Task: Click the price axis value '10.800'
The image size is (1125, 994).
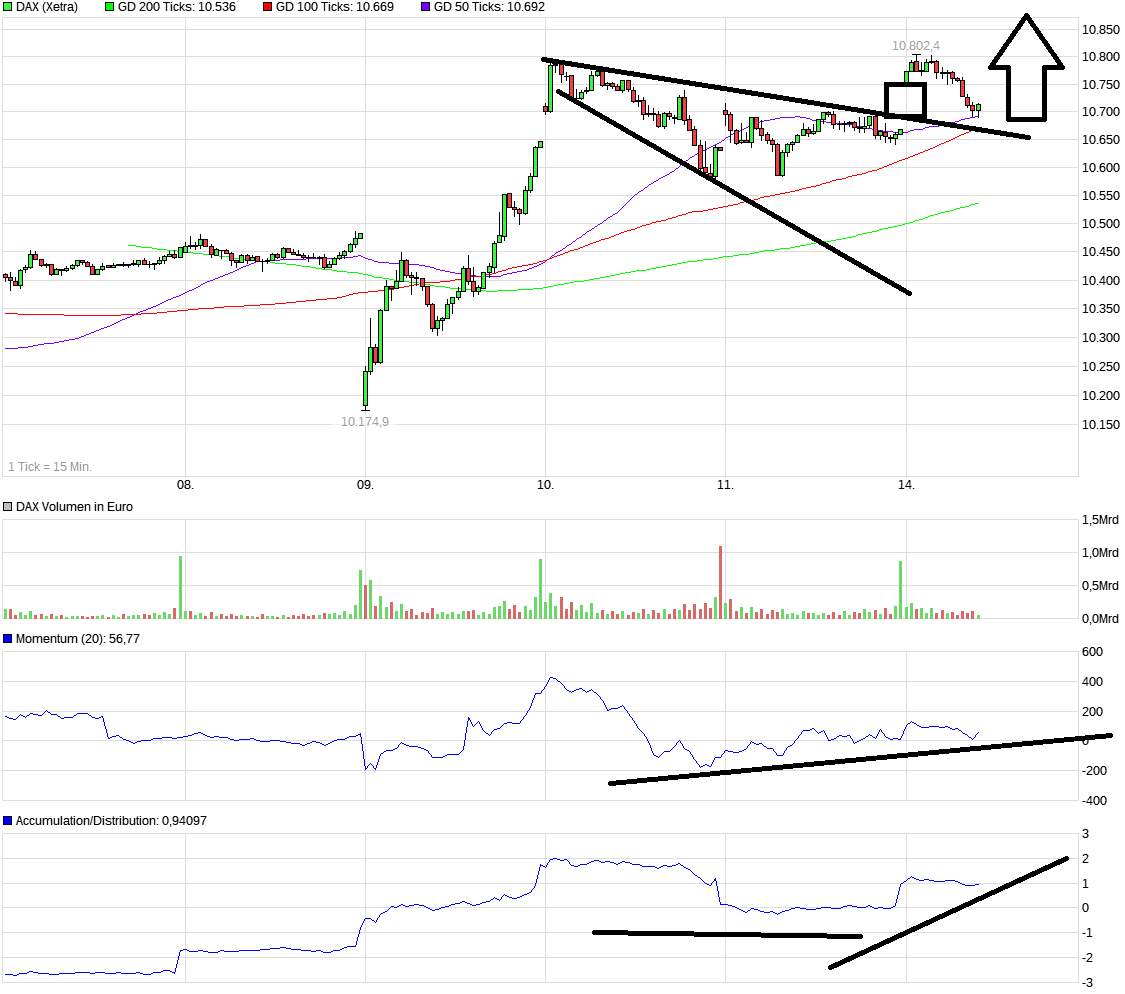Action: [x=1101, y=57]
